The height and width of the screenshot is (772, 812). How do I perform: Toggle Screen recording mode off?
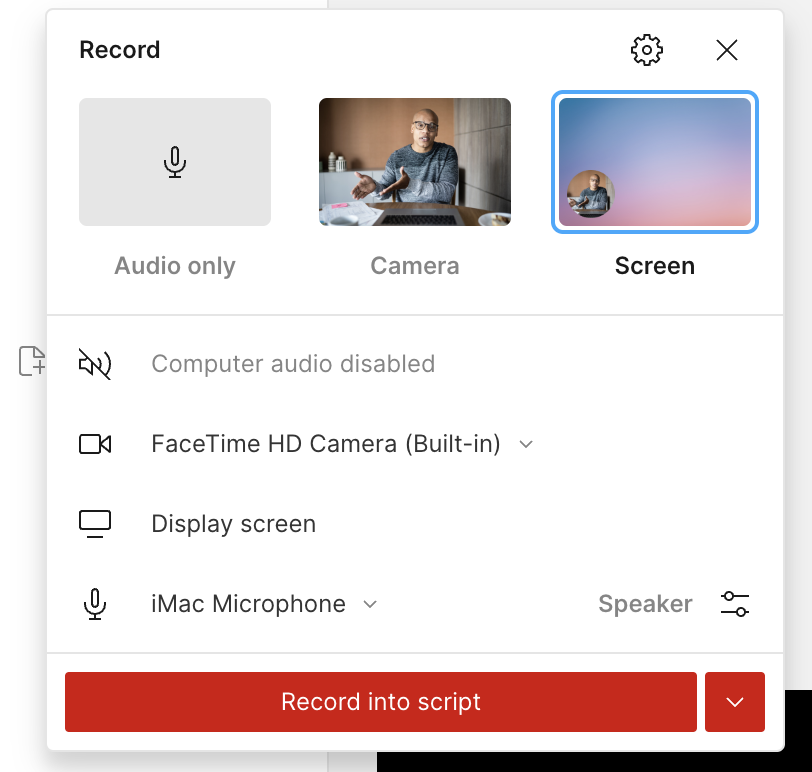point(654,161)
